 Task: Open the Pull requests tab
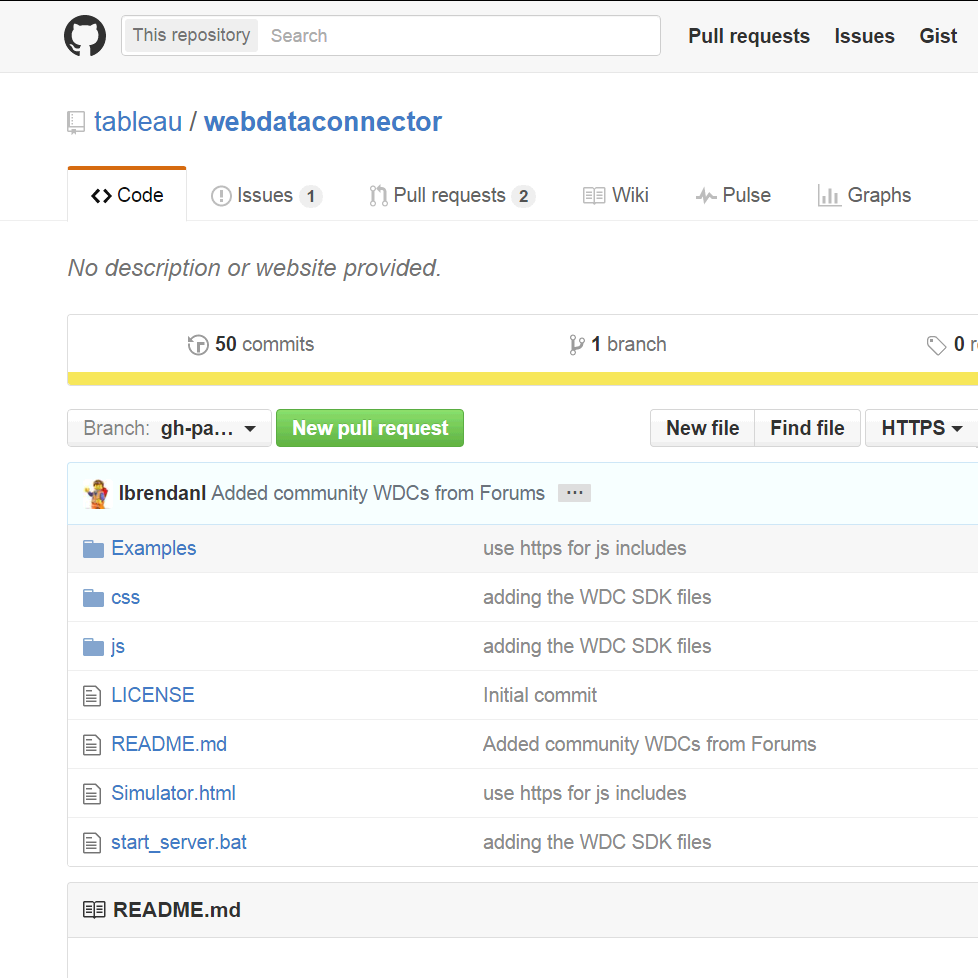tap(451, 196)
